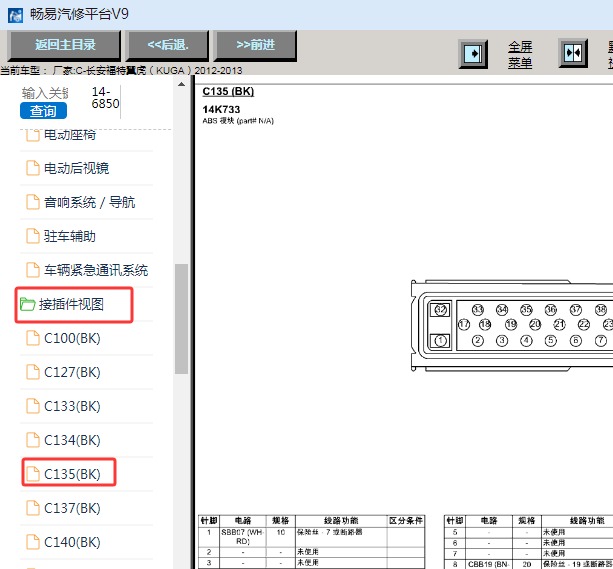Click the 查询 search button
The width and height of the screenshot is (613, 569).
[x=43, y=111]
